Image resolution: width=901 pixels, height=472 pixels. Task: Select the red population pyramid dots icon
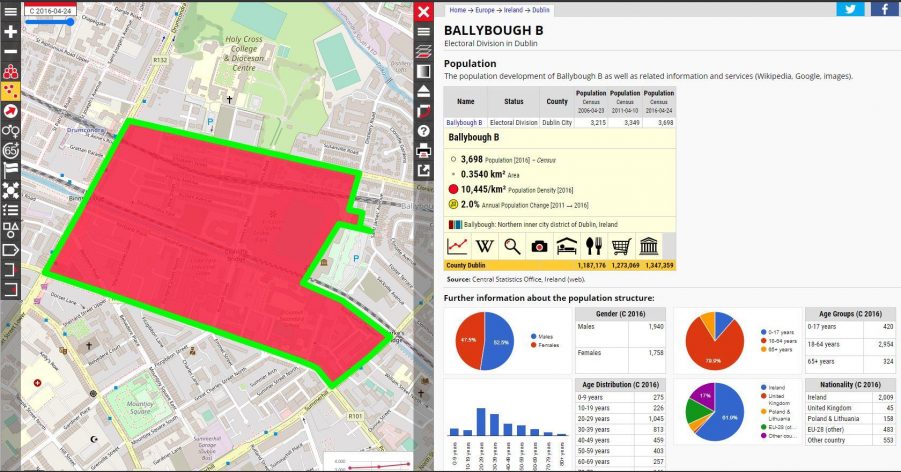[10, 72]
